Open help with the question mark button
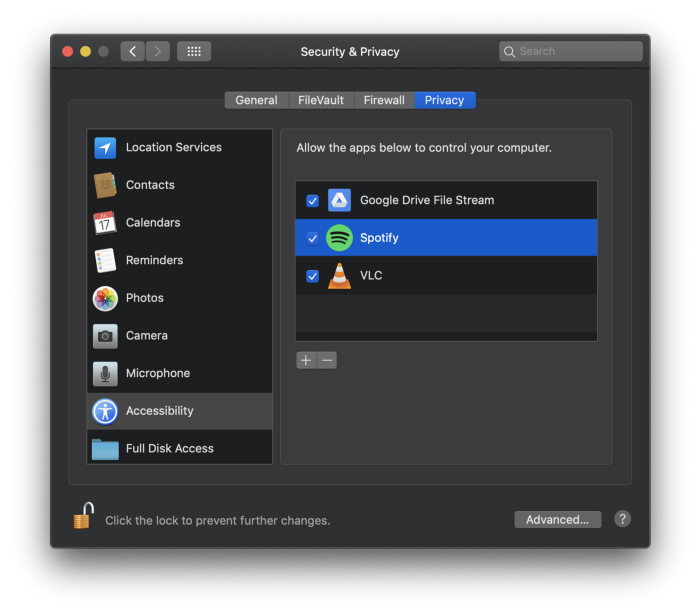The image size is (700, 614). pyautogui.click(x=622, y=519)
